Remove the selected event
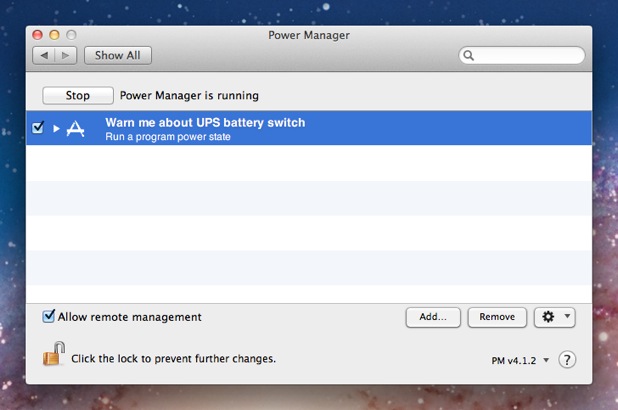The width and height of the screenshot is (618, 410). click(x=497, y=317)
